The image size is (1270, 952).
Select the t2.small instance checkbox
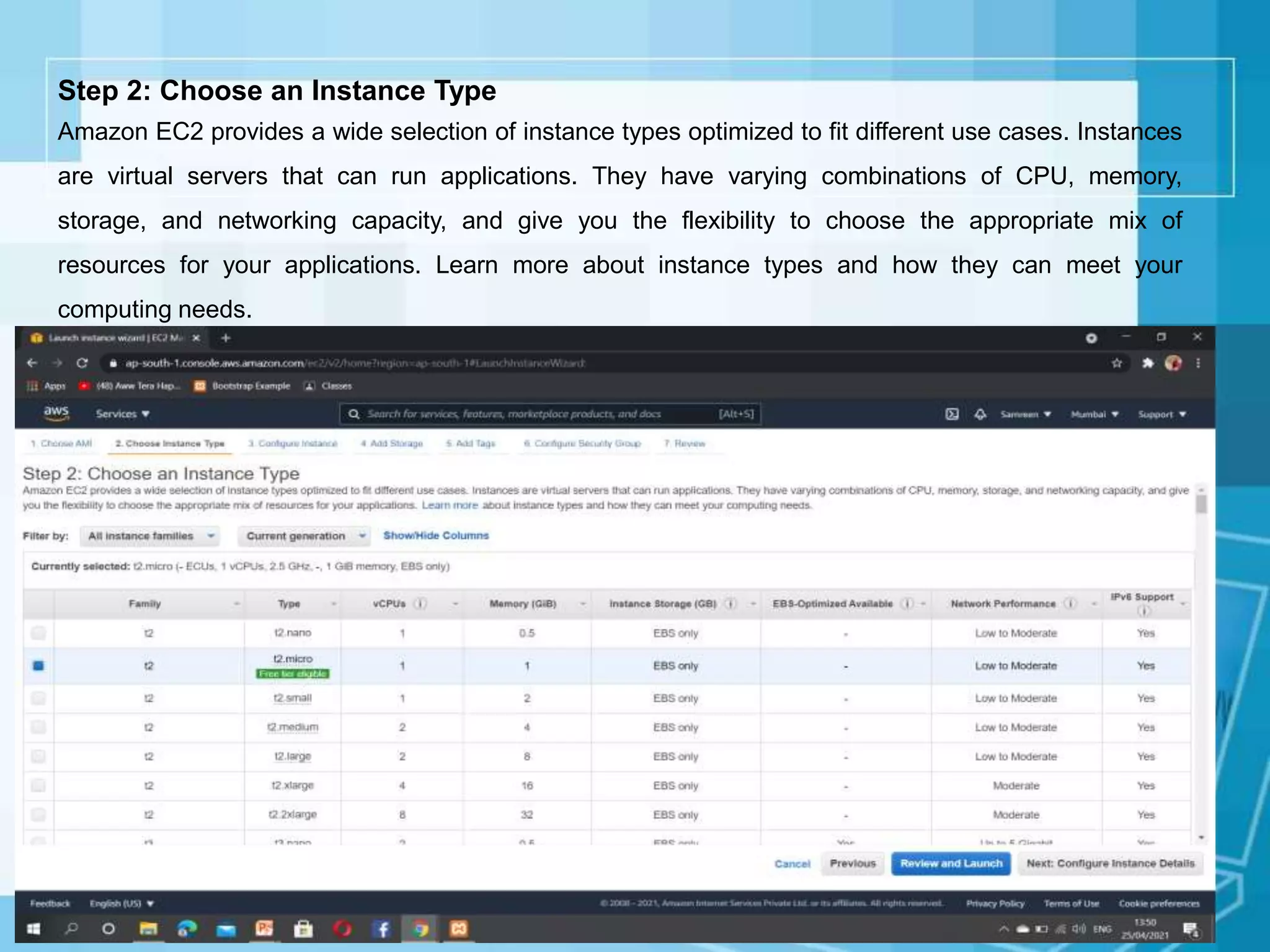tap(38, 698)
